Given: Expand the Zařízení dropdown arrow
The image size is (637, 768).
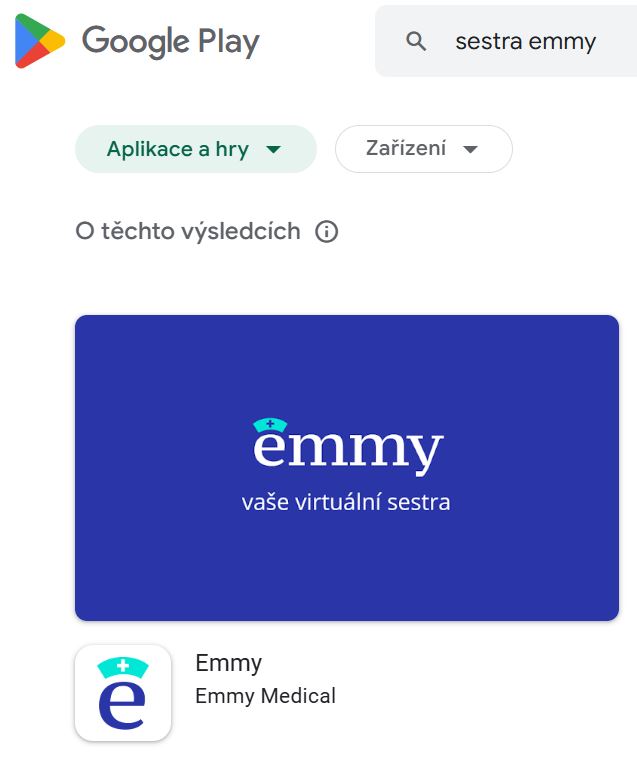Looking at the screenshot, I should 470,149.
